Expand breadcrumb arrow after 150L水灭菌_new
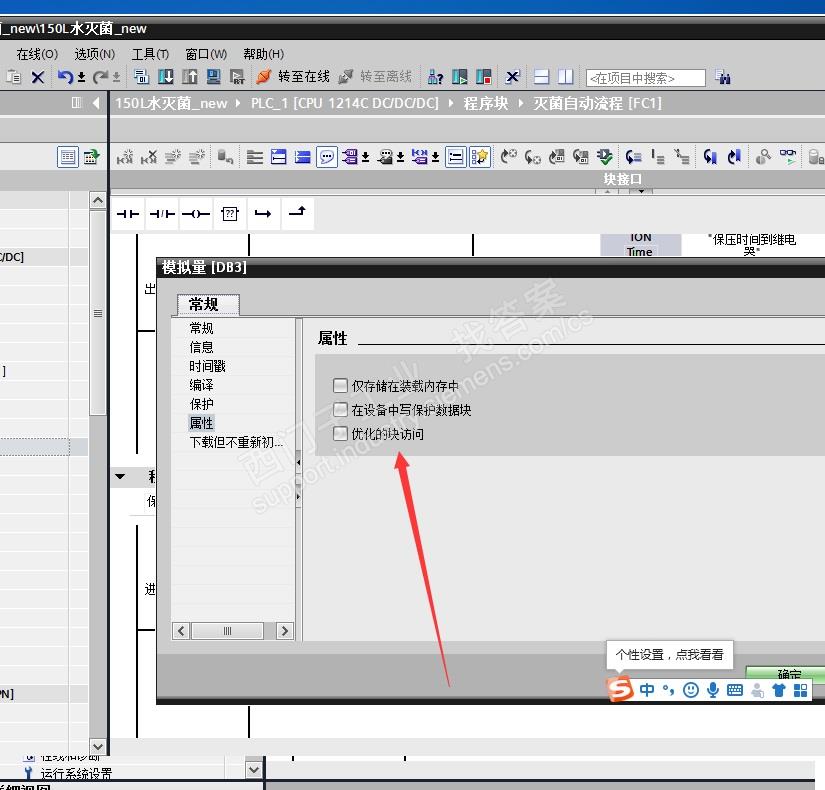Viewport: 825px width, 790px height. coord(238,103)
